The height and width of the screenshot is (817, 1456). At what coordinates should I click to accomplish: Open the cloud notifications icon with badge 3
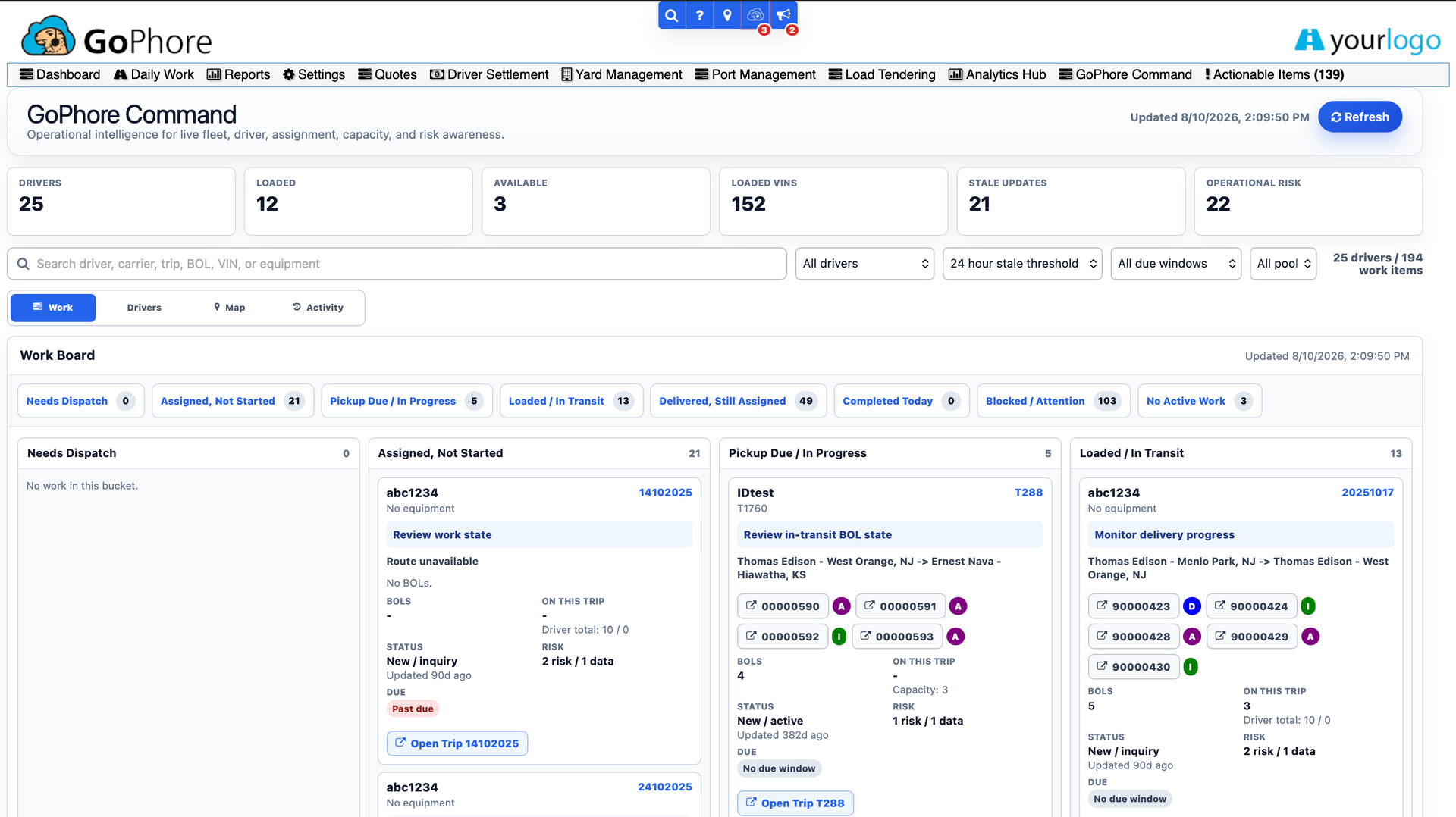pyautogui.click(x=755, y=15)
